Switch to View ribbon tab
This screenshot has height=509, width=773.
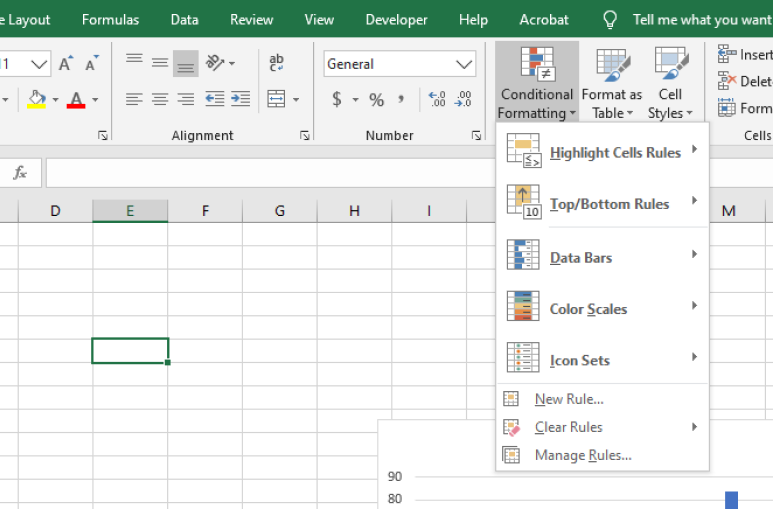(319, 20)
